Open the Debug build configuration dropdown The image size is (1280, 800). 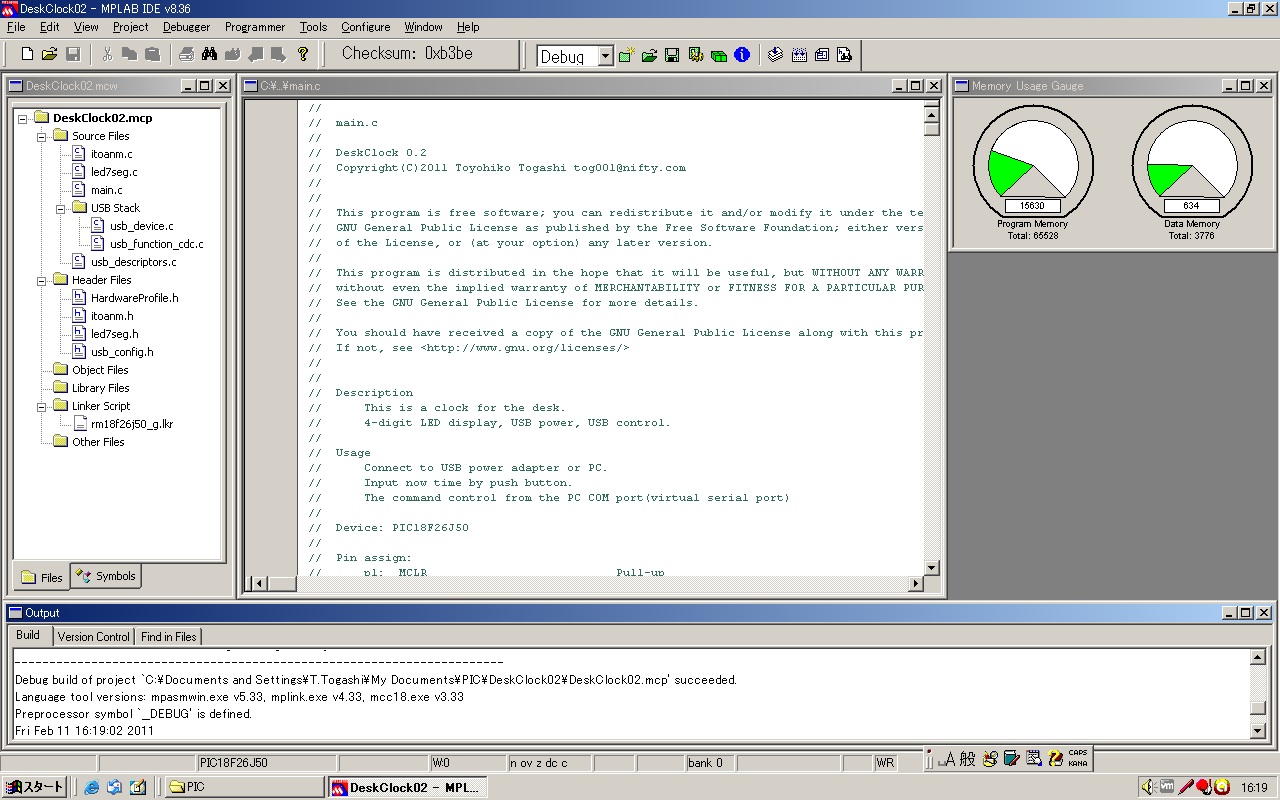pyautogui.click(x=605, y=56)
